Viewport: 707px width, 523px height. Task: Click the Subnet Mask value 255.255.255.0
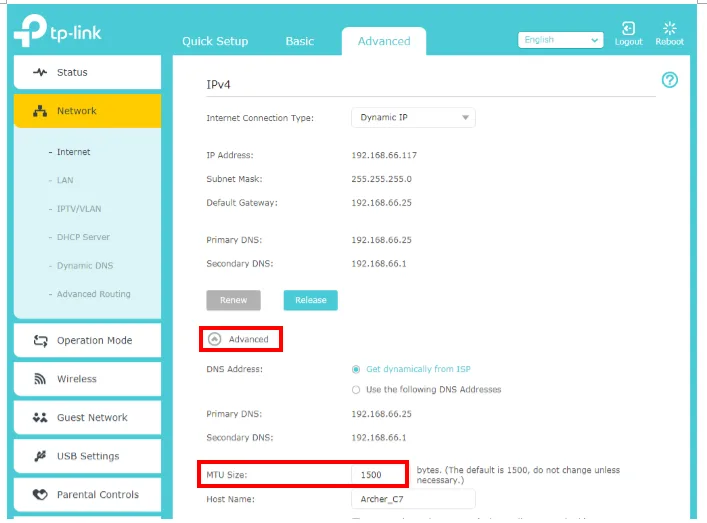[381, 179]
